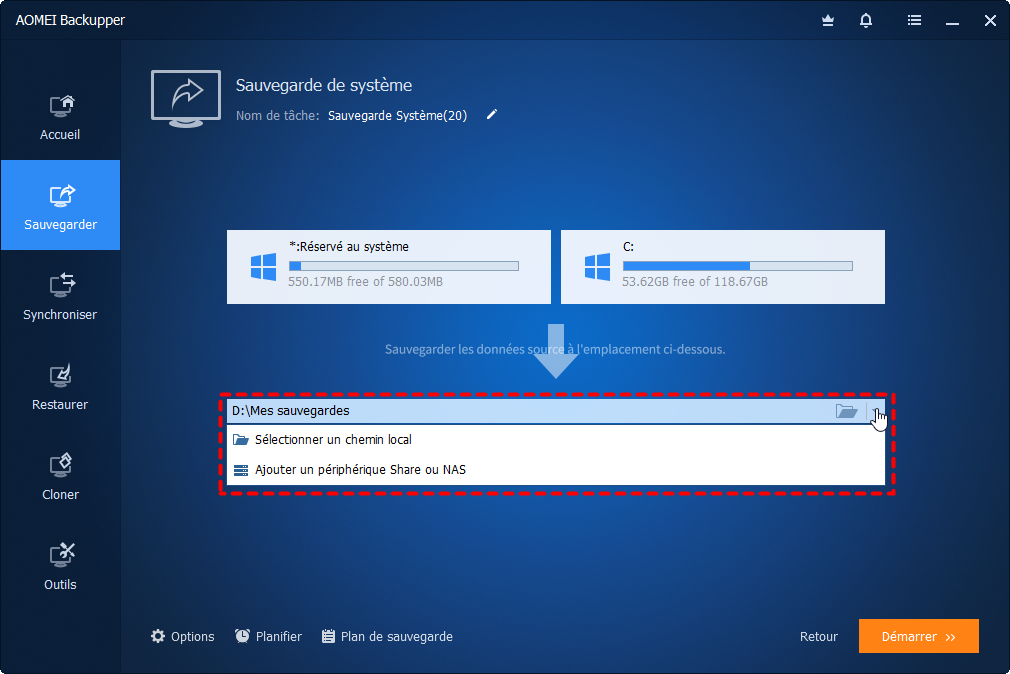Viewport: 1010px width, 674px height.
Task: Open the Outils tools section
Action: click(60, 566)
